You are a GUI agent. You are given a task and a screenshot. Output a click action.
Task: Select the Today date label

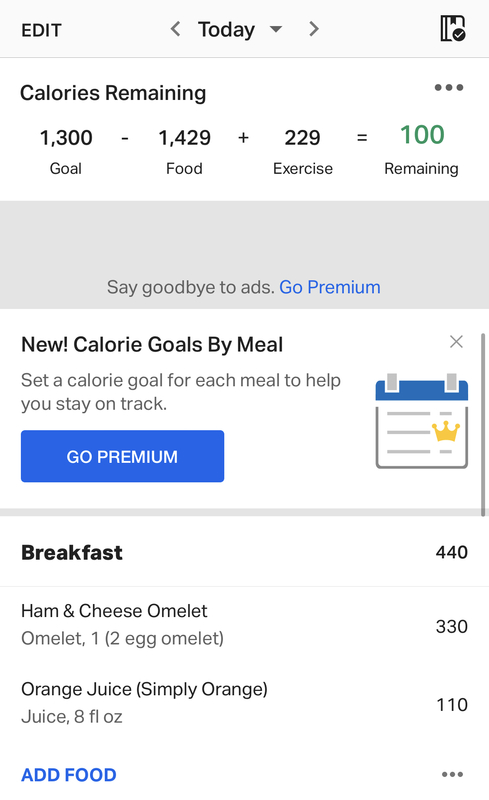click(x=226, y=30)
